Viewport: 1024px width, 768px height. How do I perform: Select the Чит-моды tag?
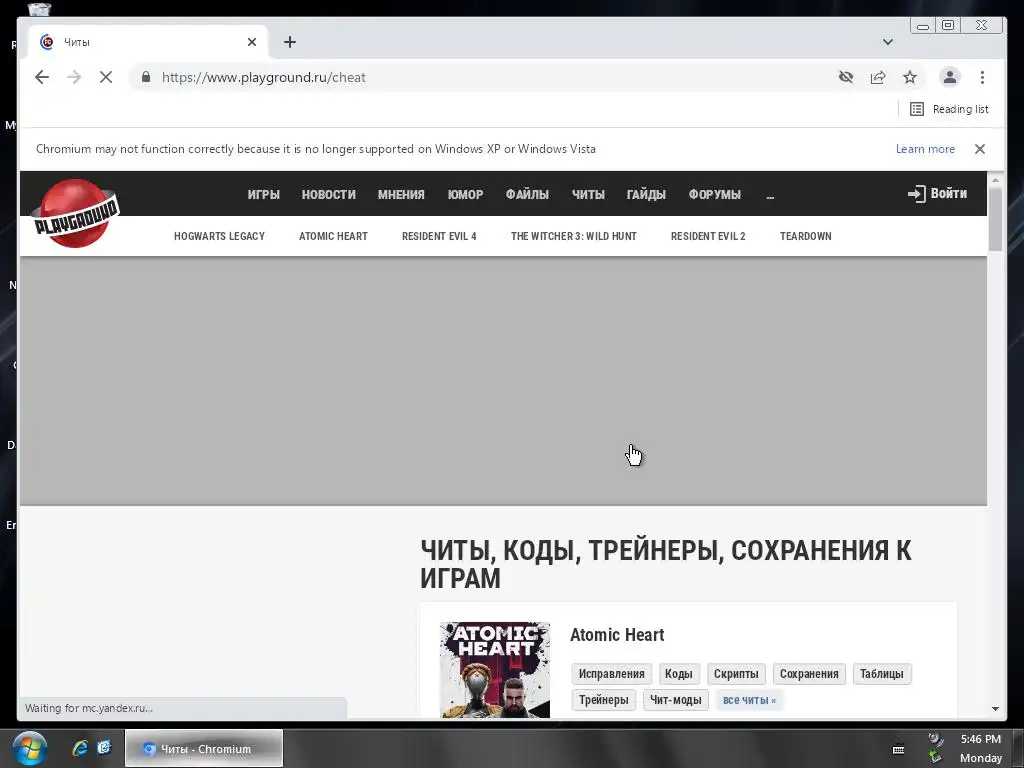coord(675,699)
